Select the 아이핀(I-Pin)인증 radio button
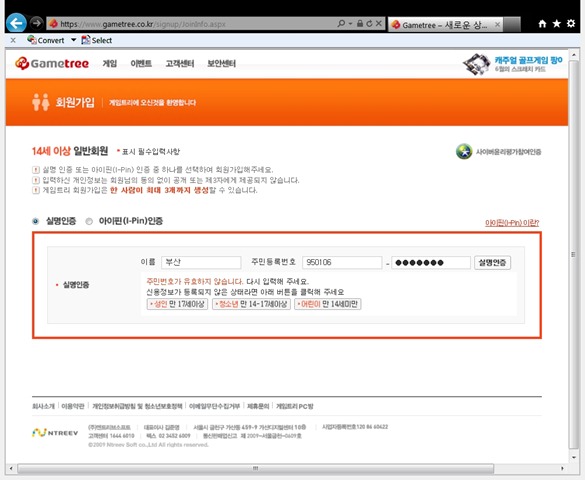This screenshot has height=480, width=585. click(89, 222)
